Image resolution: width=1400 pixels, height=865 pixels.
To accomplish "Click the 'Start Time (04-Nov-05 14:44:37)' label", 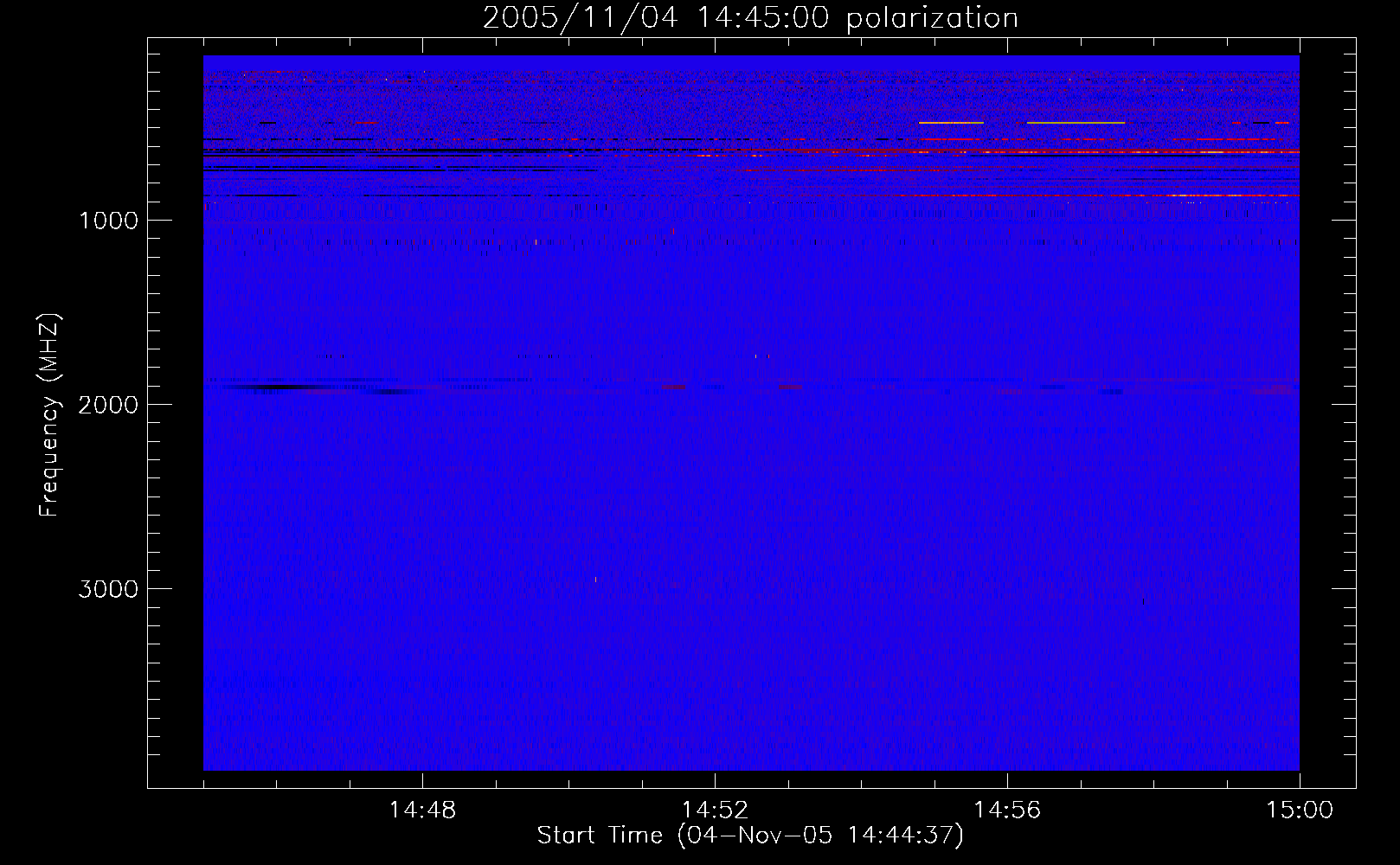I will (x=750, y=835).
